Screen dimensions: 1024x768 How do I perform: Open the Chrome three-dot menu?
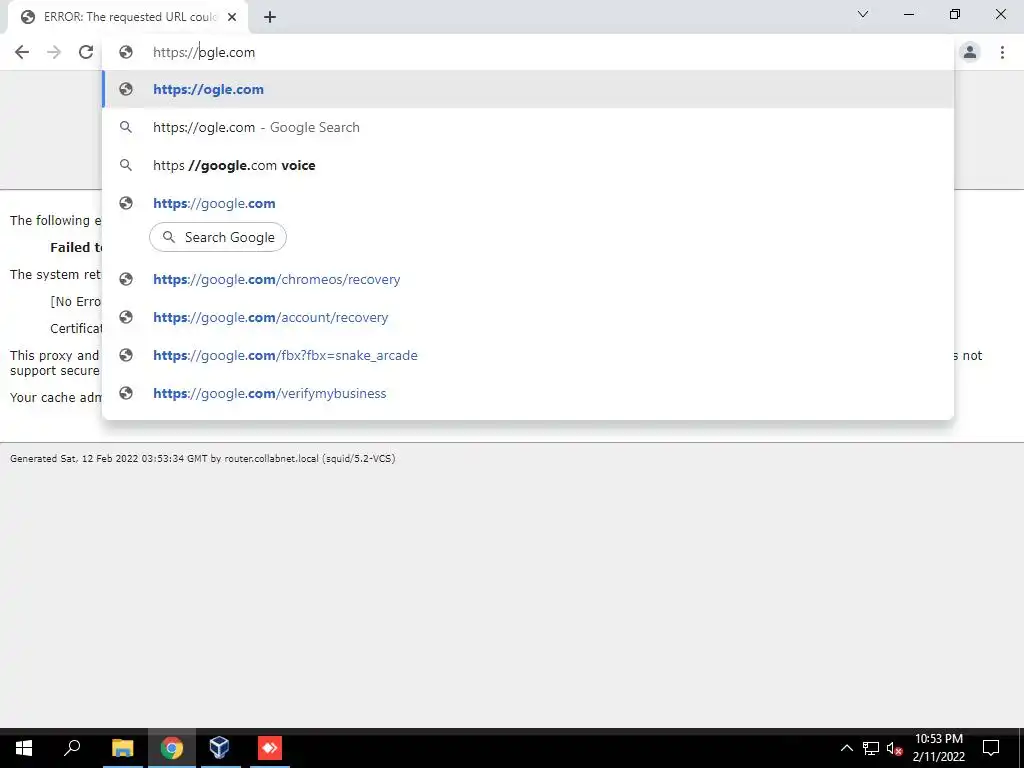pos(1002,52)
